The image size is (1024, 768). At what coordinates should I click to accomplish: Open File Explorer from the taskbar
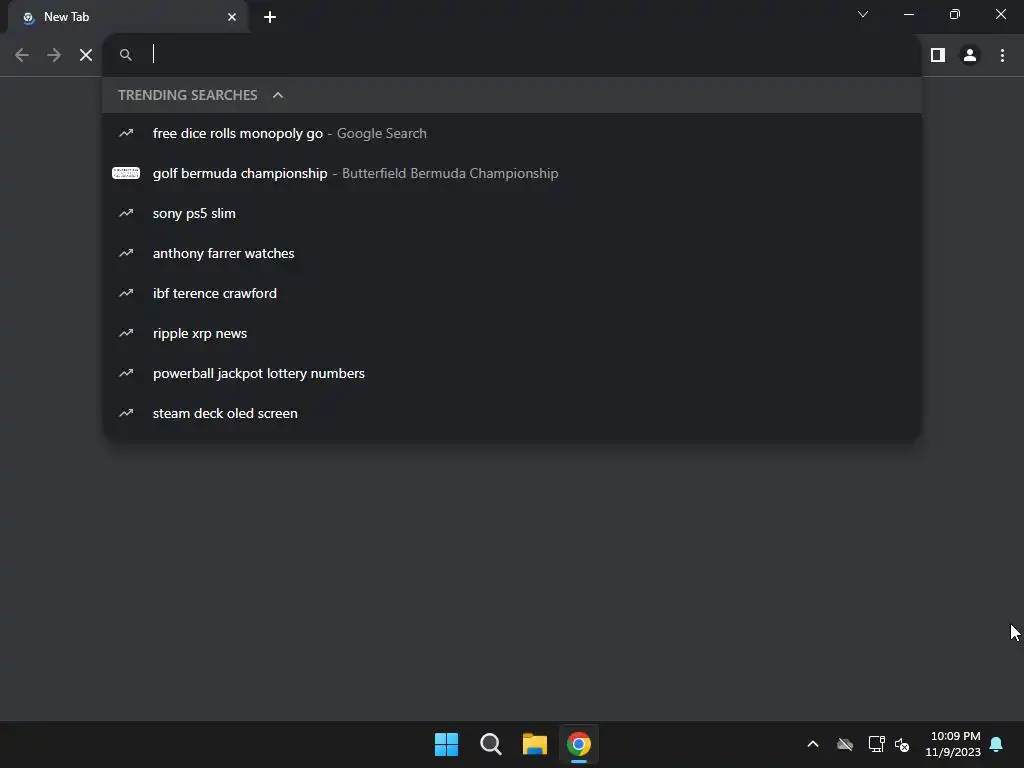tap(535, 744)
